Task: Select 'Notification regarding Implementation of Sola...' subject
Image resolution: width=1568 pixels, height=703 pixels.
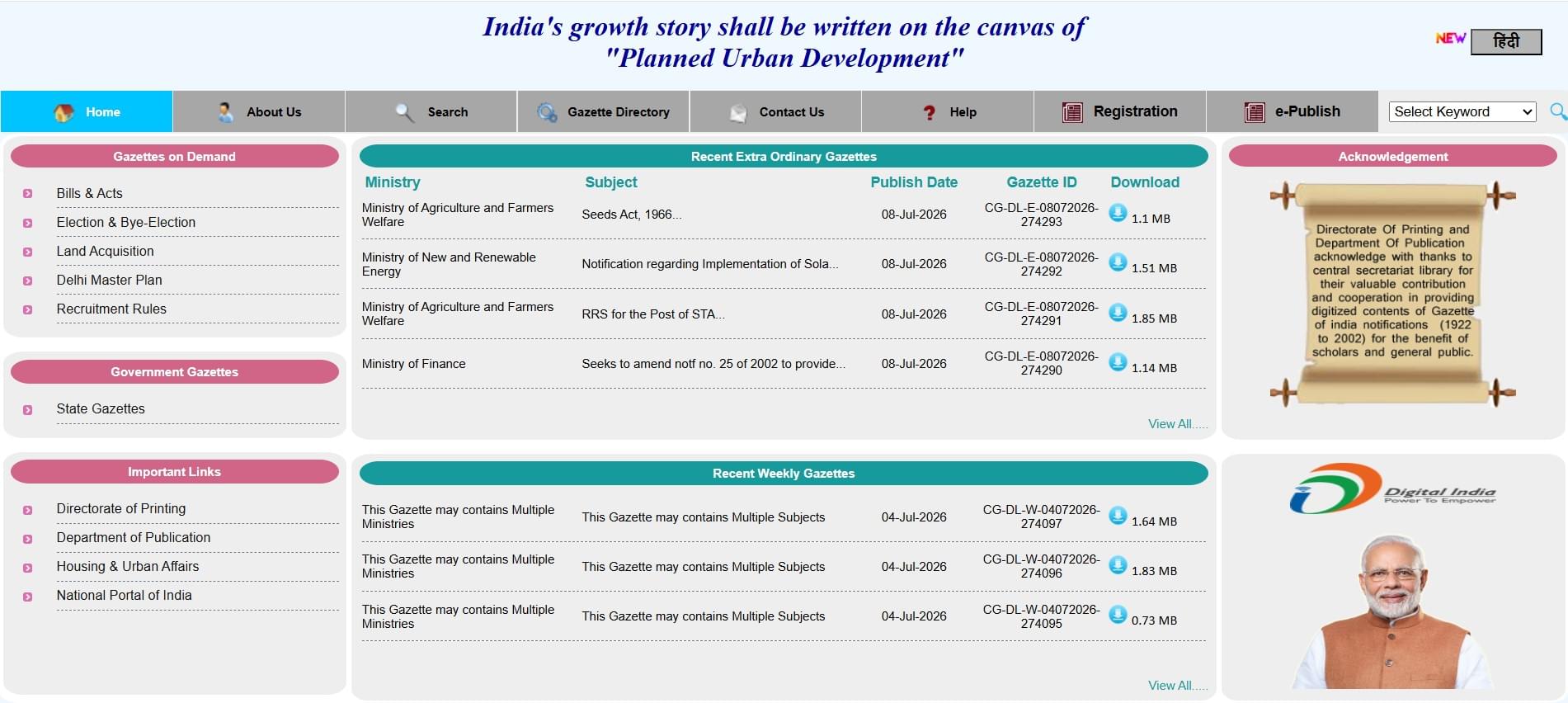Action: [710, 264]
